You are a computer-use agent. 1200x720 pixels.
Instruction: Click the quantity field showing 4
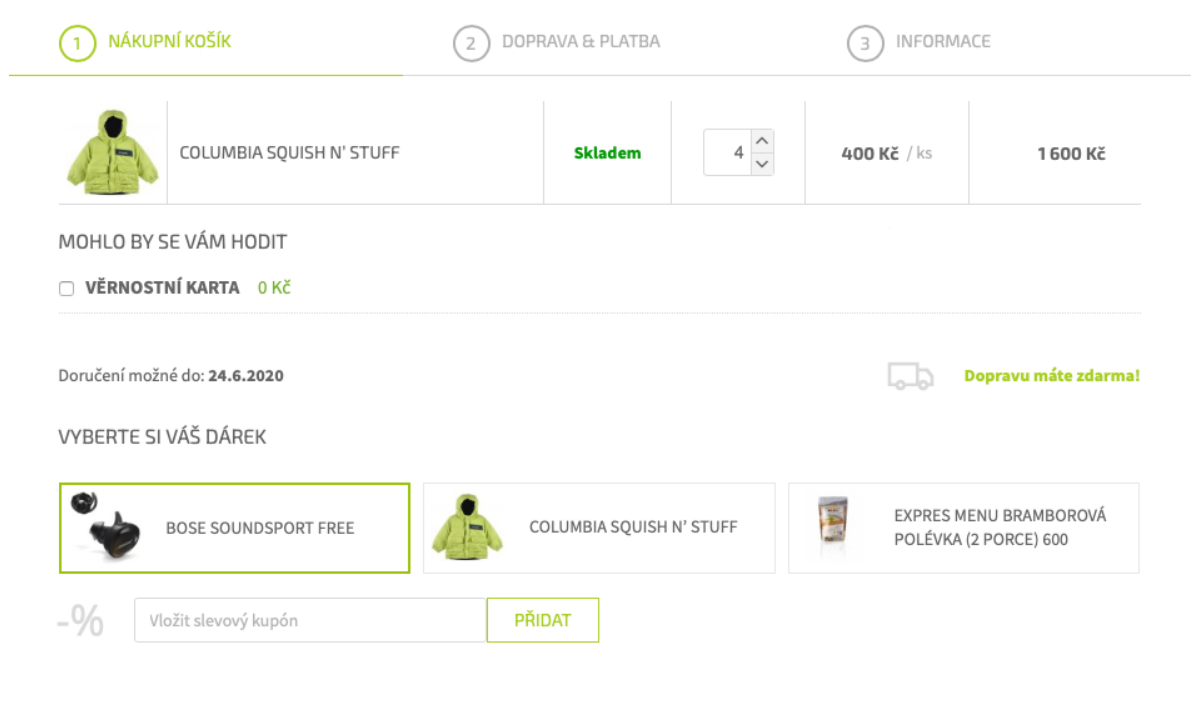pos(727,152)
